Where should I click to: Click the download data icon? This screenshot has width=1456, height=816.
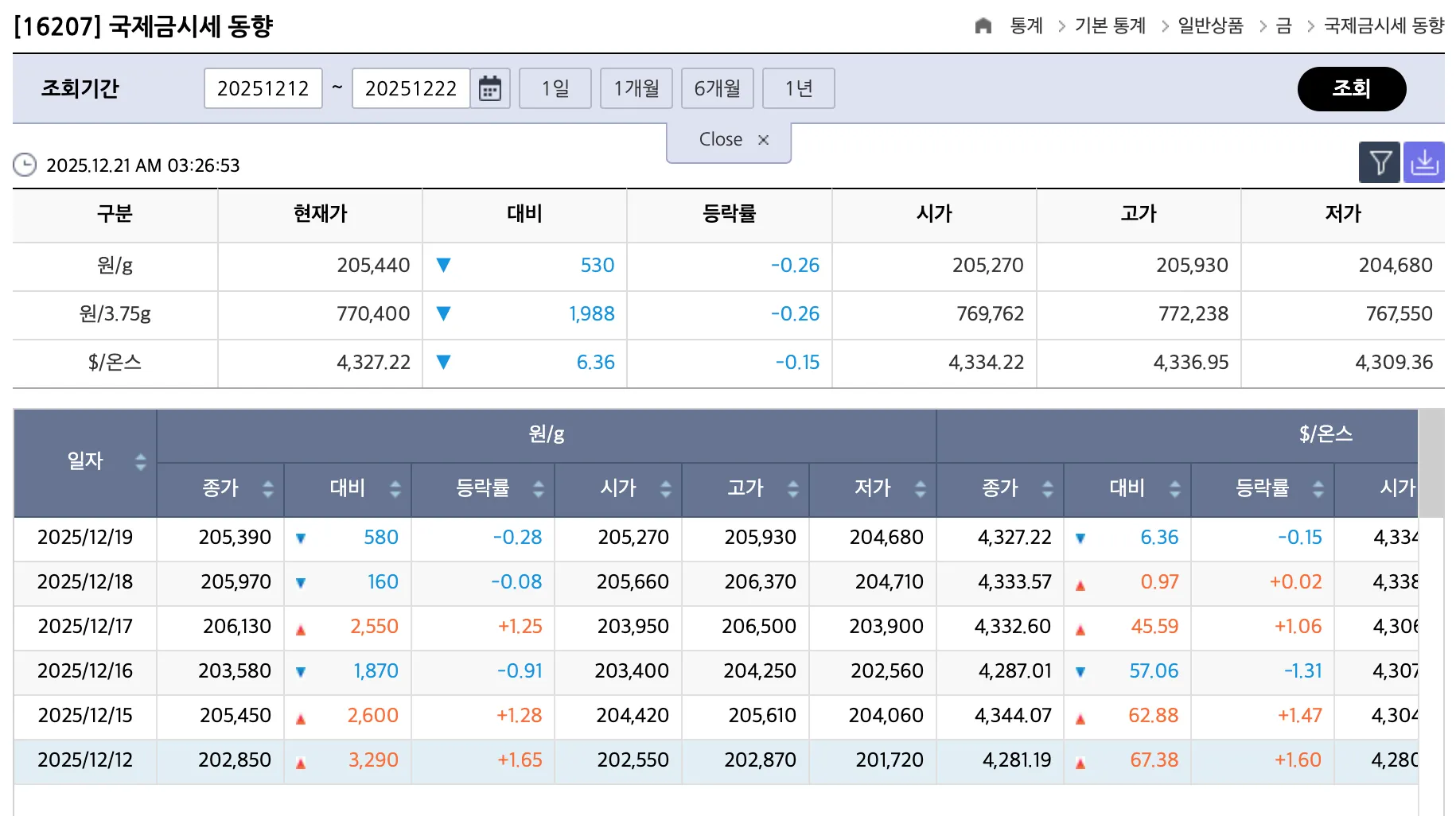pos(1423,163)
